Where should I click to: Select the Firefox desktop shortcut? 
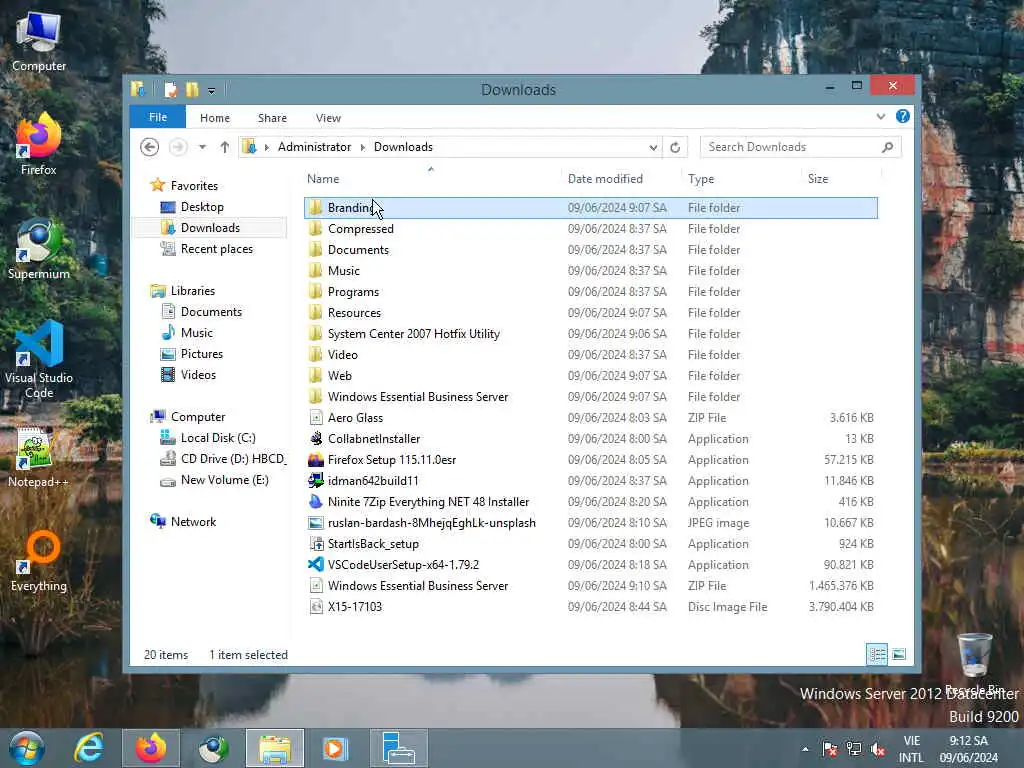[39, 144]
